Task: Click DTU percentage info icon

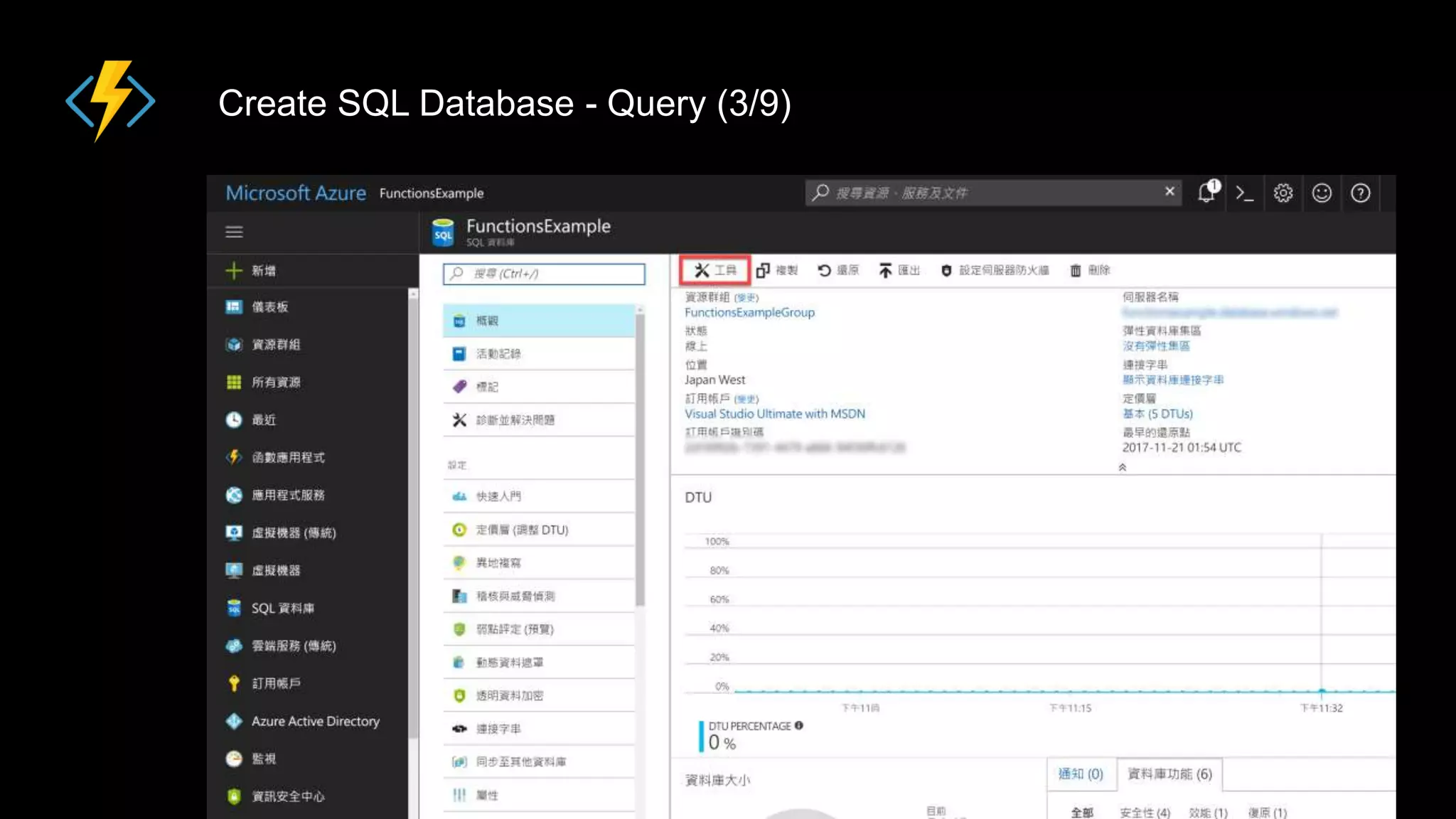Action: coord(799,725)
